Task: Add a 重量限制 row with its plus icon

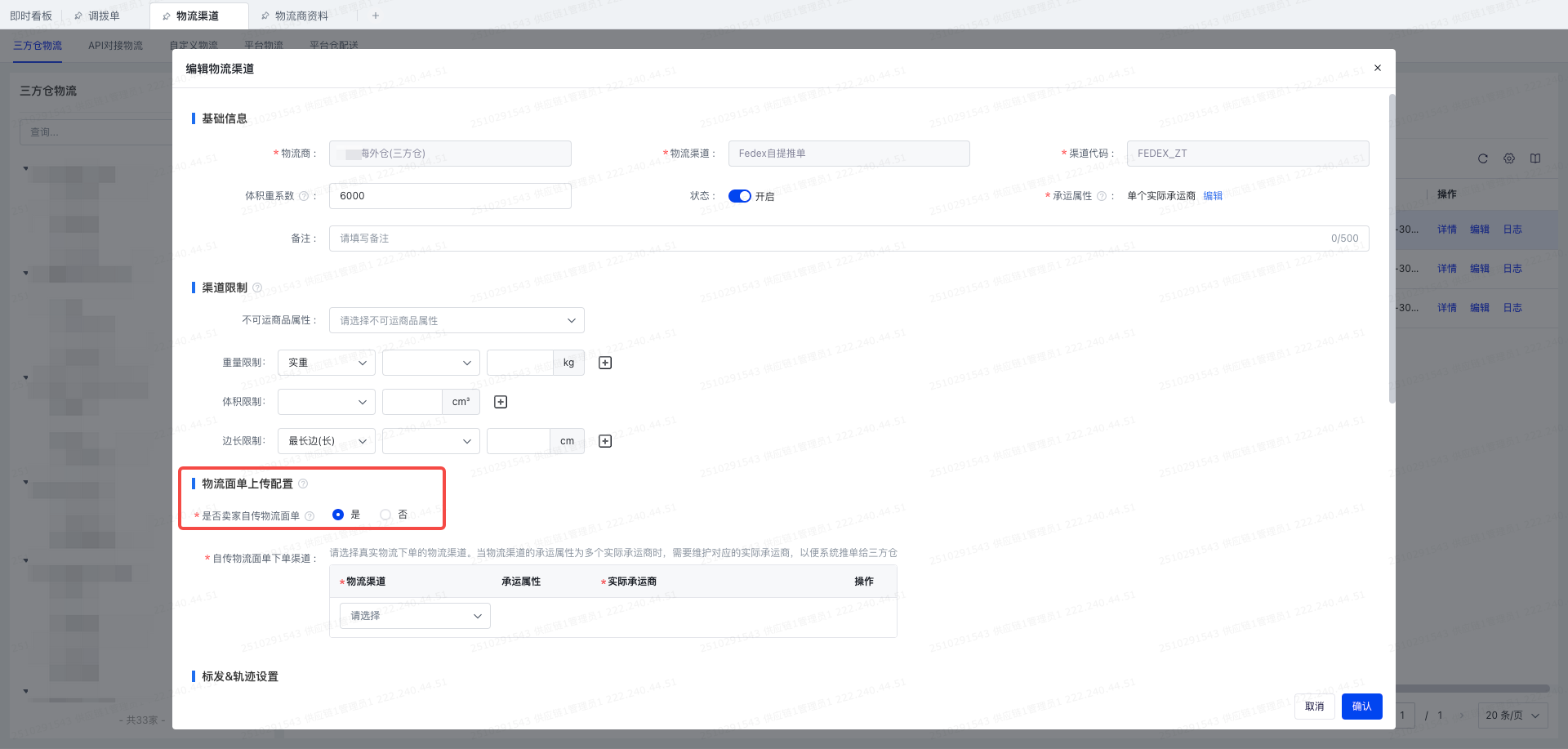Action: 605,363
